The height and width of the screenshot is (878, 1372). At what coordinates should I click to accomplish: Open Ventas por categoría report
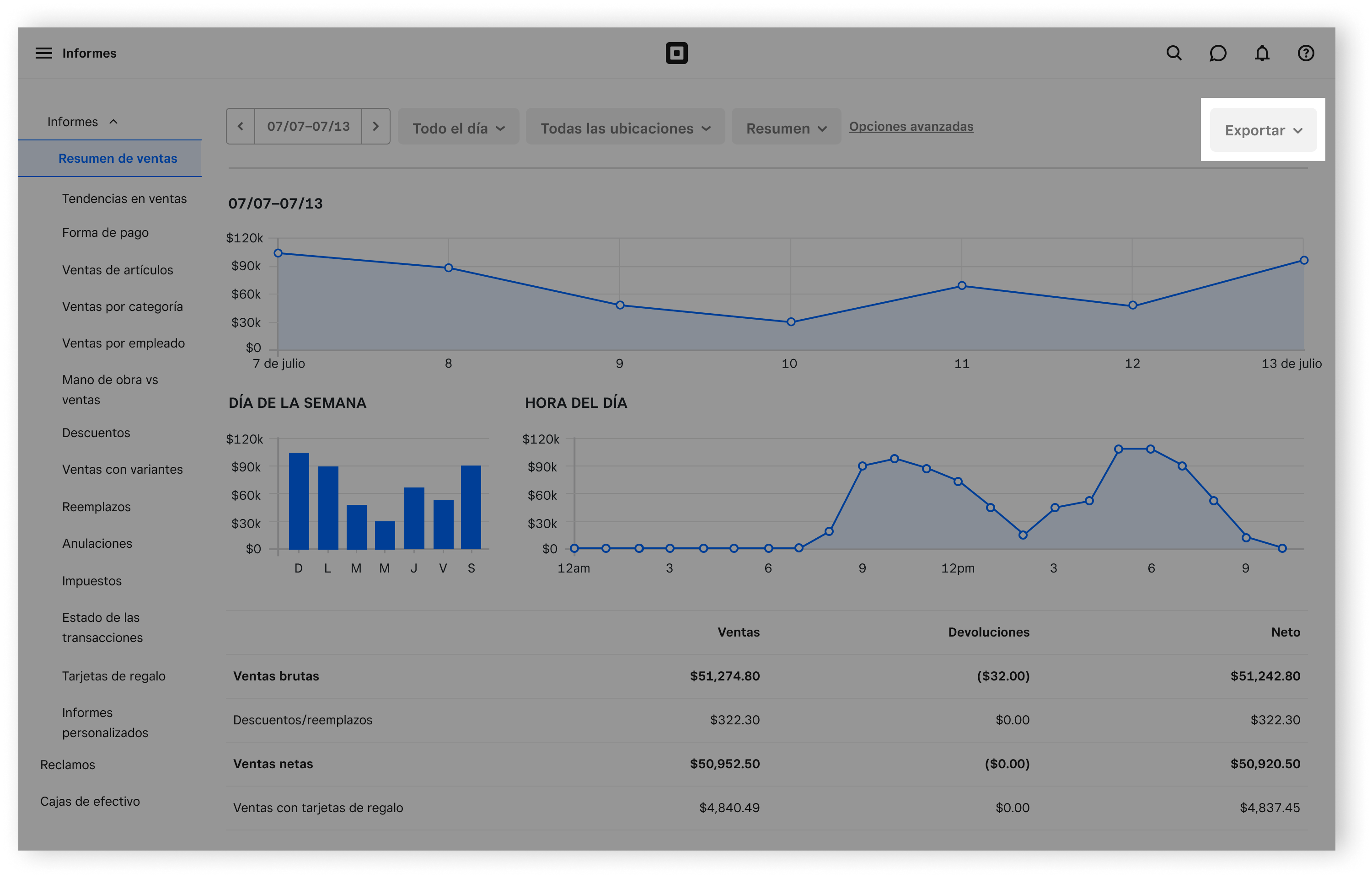pos(123,306)
